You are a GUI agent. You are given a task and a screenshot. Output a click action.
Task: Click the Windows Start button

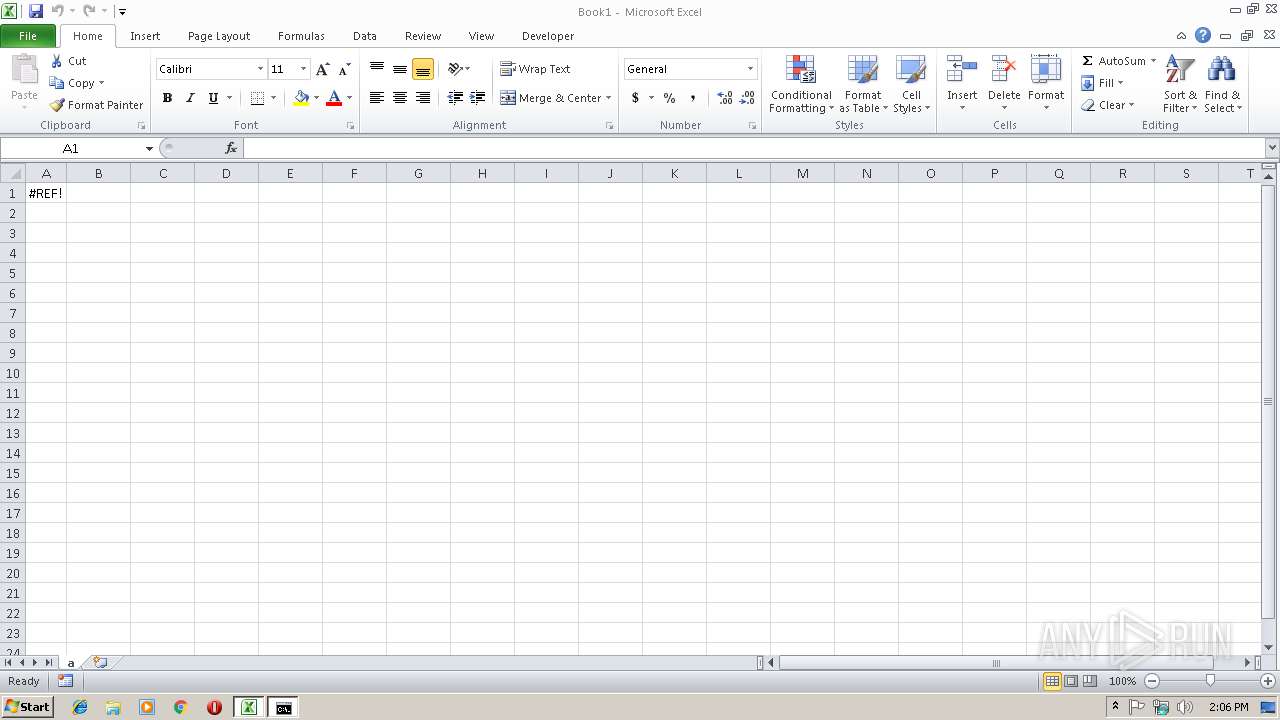[27, 707]
